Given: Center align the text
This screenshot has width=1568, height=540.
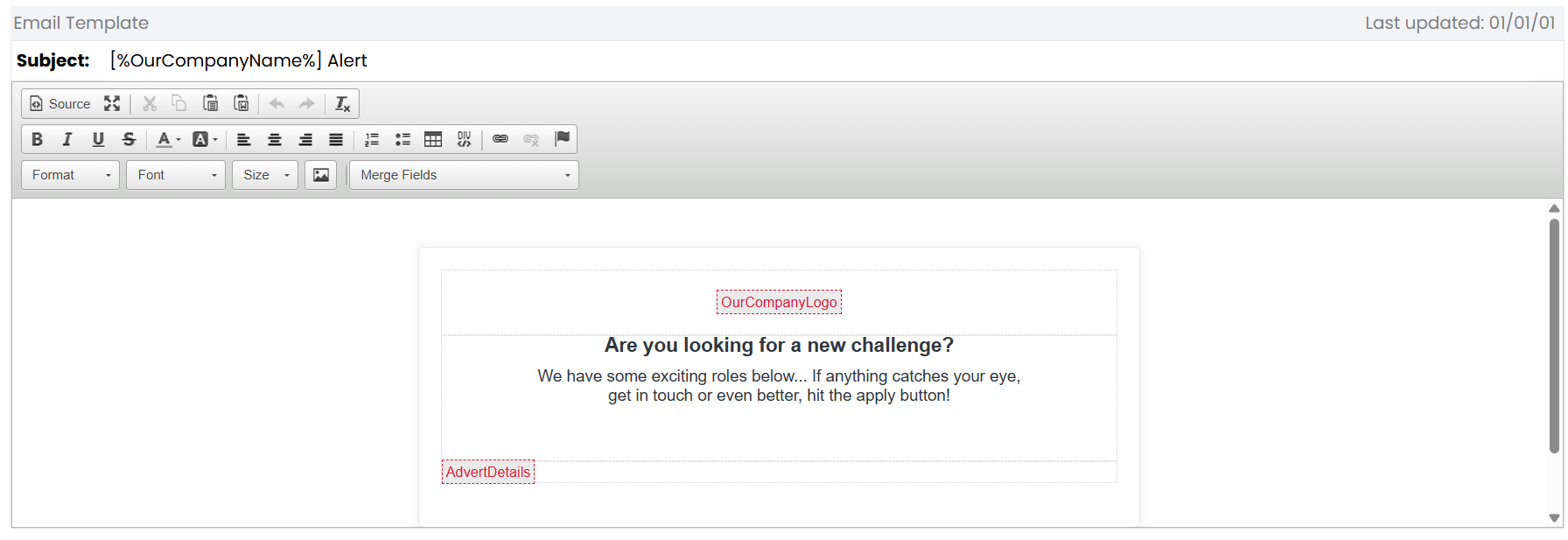Looking at the screenshot, I should pos(275,139).
